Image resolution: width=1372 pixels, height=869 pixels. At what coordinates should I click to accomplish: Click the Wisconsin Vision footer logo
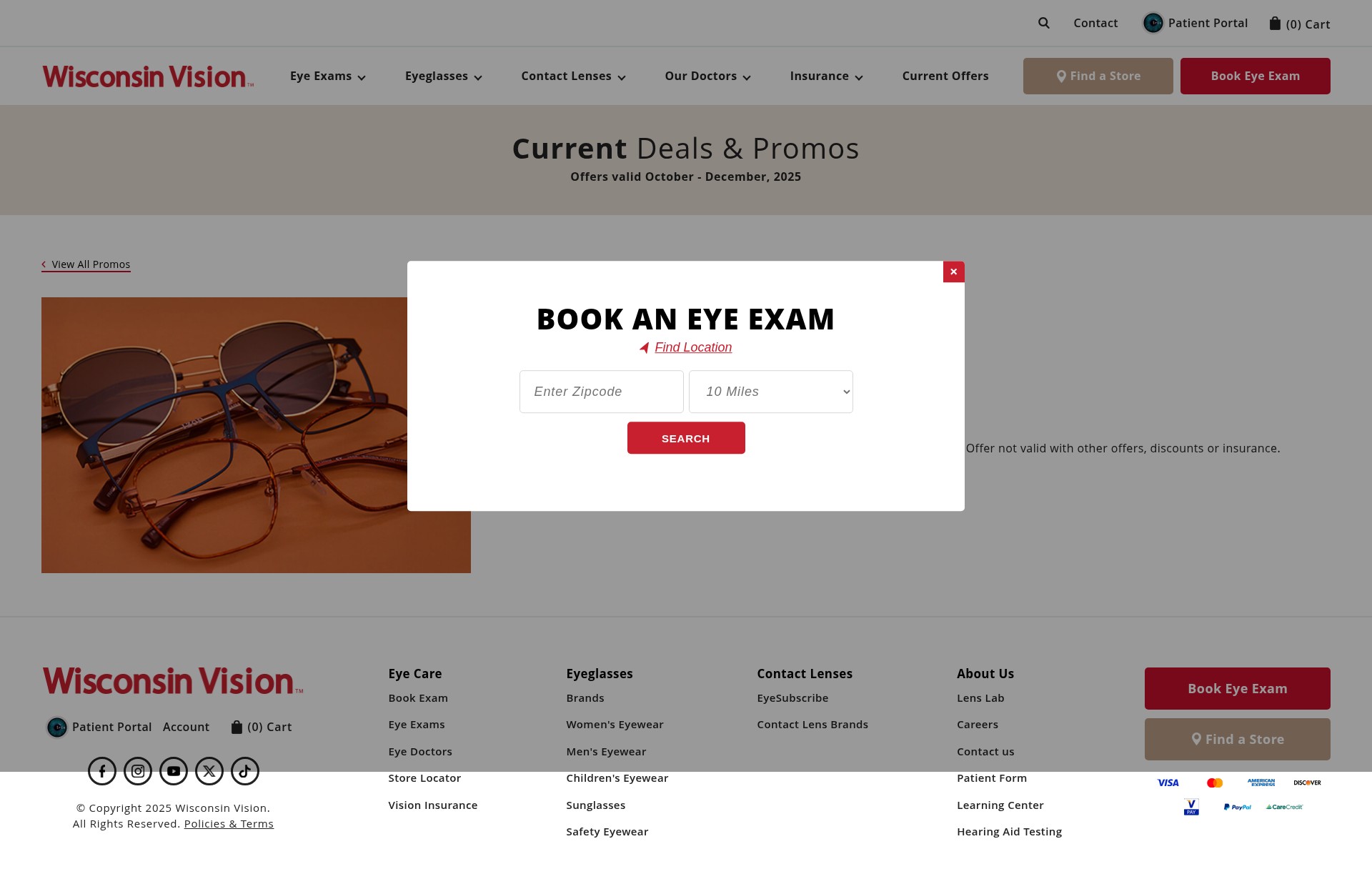173,681
